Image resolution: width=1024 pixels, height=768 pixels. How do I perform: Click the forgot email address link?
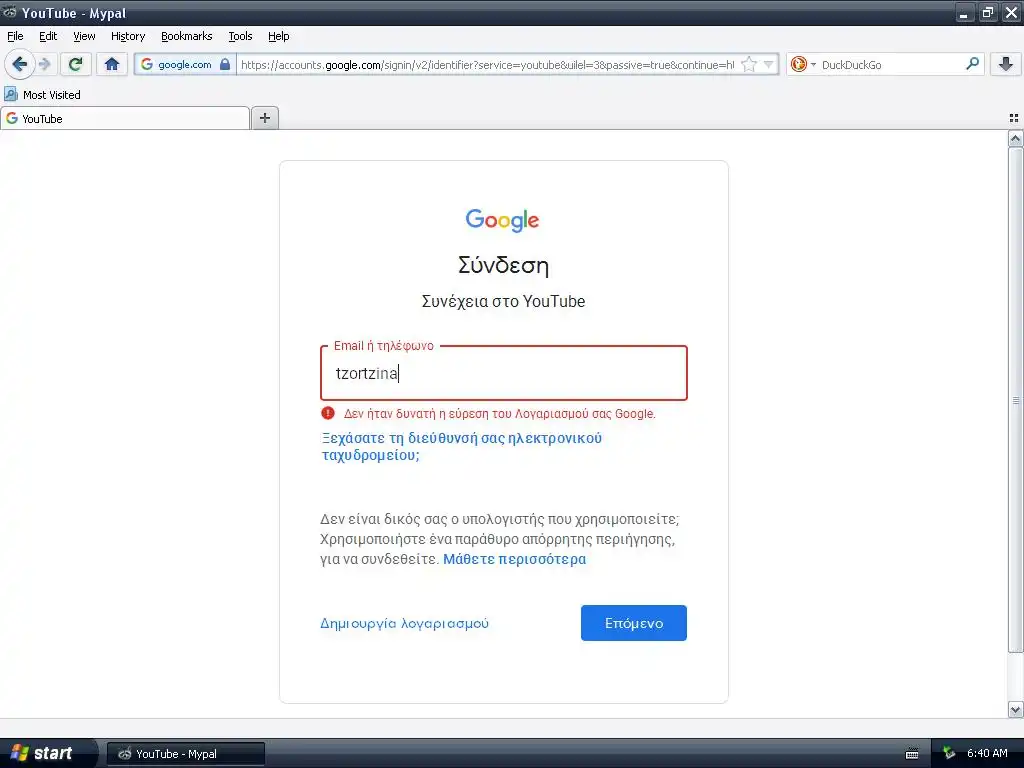462,447
